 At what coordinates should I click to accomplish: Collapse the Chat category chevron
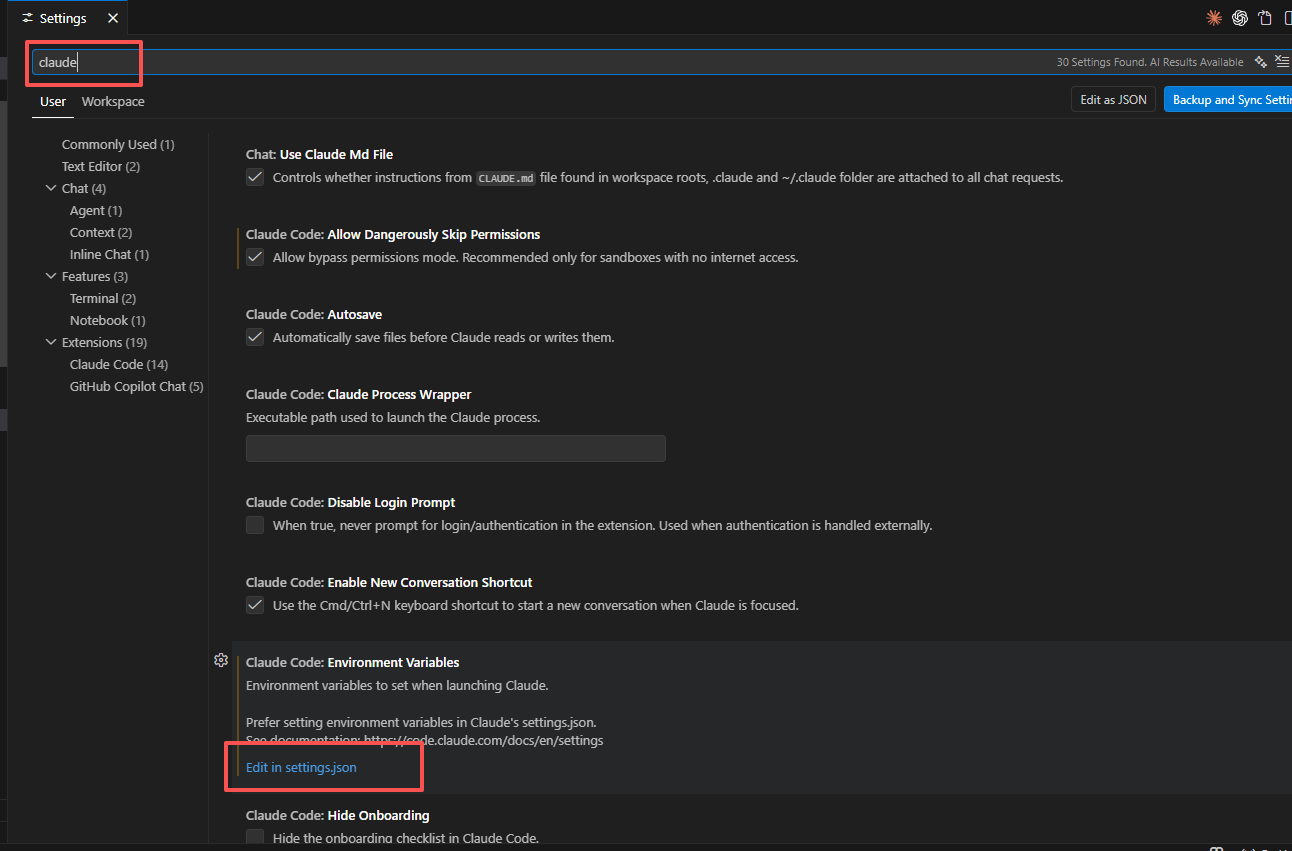52,189
